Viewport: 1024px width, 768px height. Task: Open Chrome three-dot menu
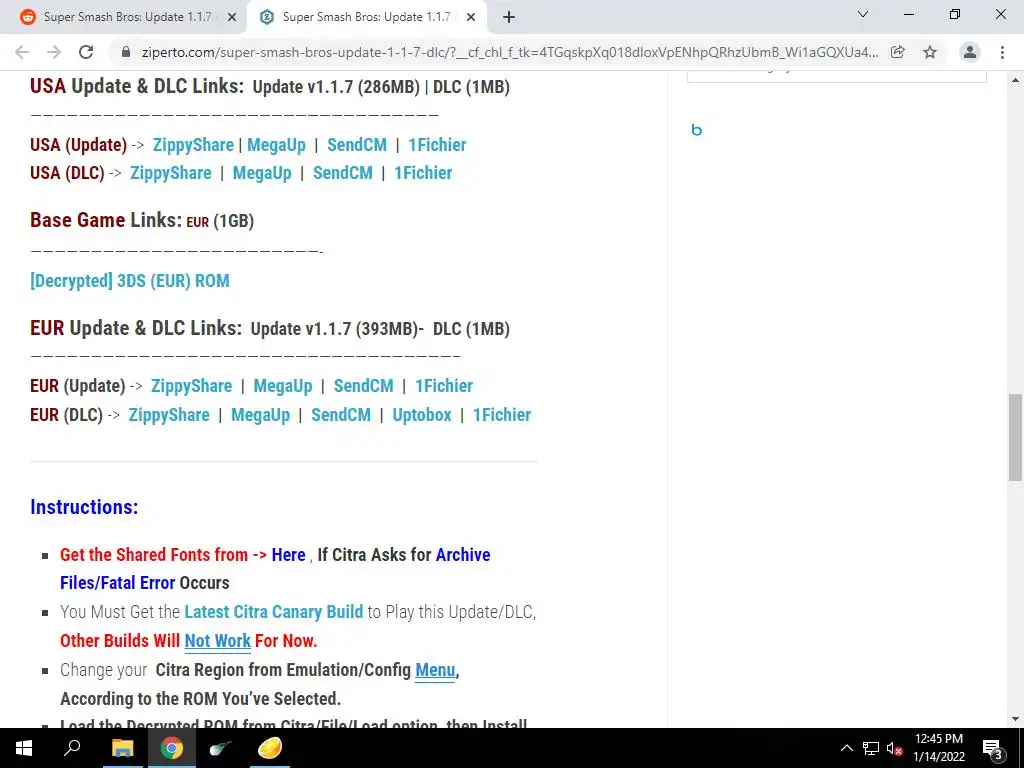tap(1002, 52)
